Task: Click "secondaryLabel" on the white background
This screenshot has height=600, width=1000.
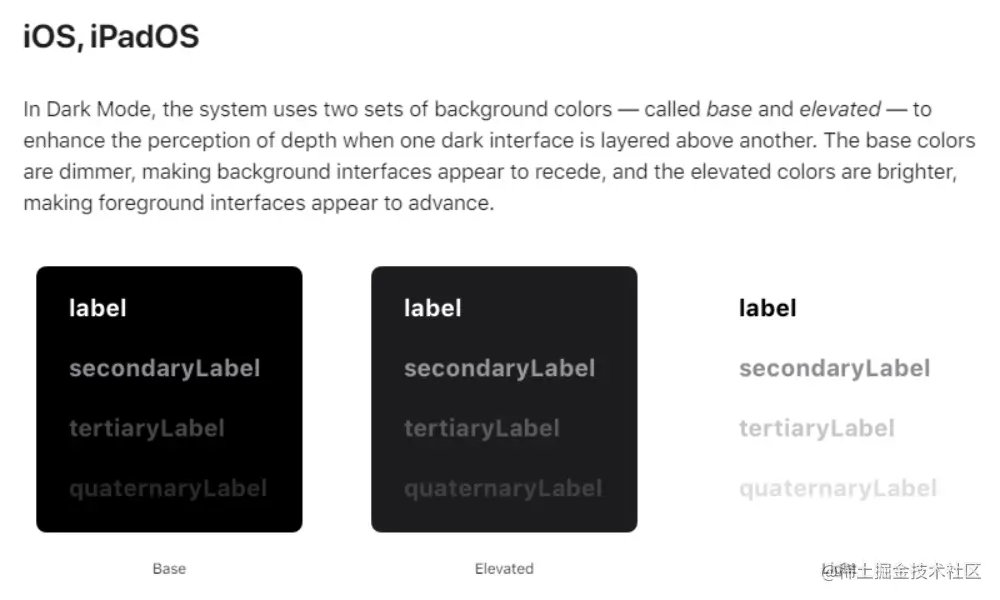Action: pyautogui.click(x=834, y=368)
